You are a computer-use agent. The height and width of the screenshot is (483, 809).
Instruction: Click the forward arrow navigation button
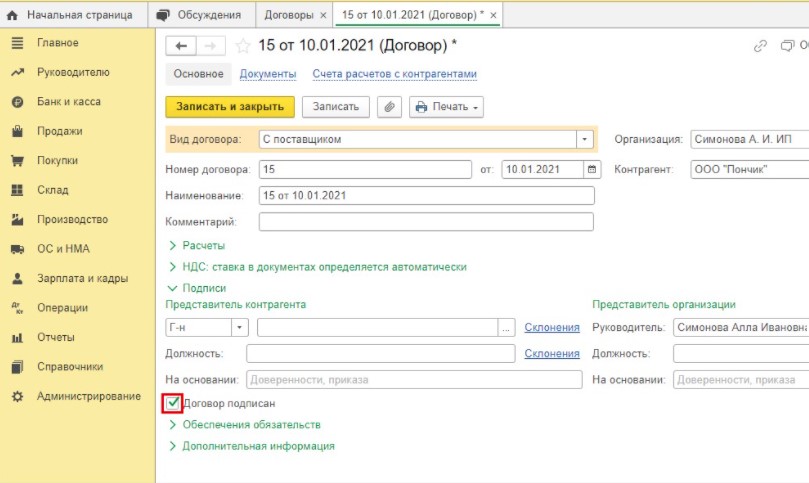(x=210, y=46)
